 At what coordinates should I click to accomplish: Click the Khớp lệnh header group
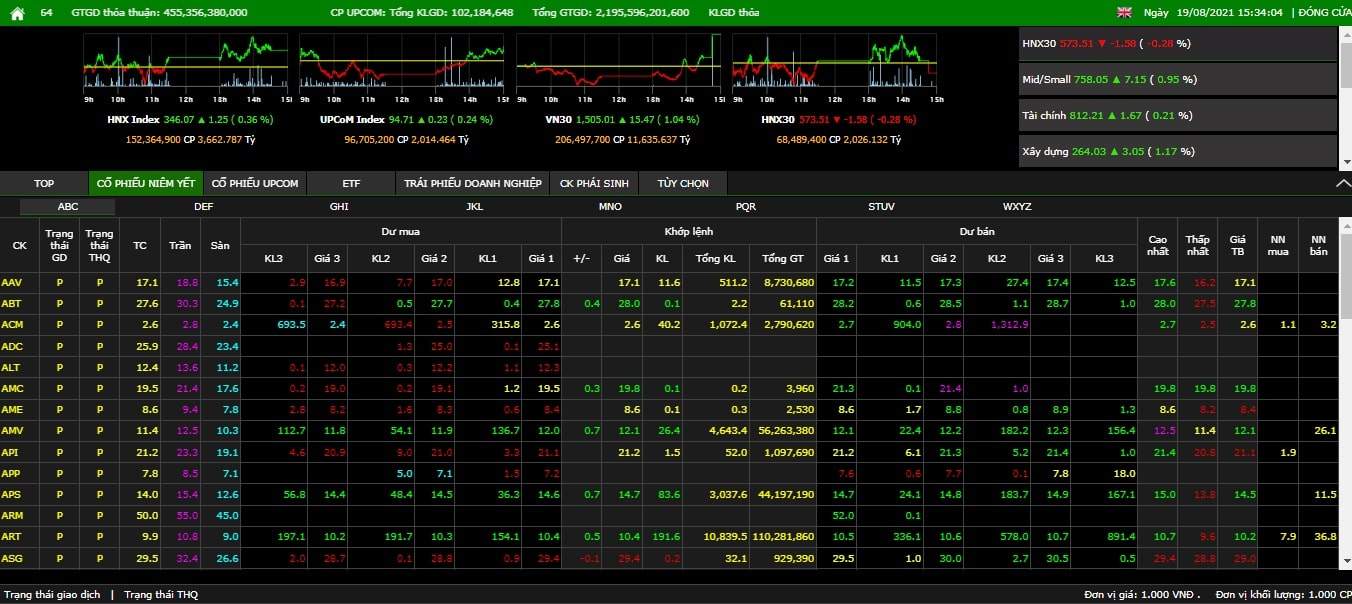[689, 232]
